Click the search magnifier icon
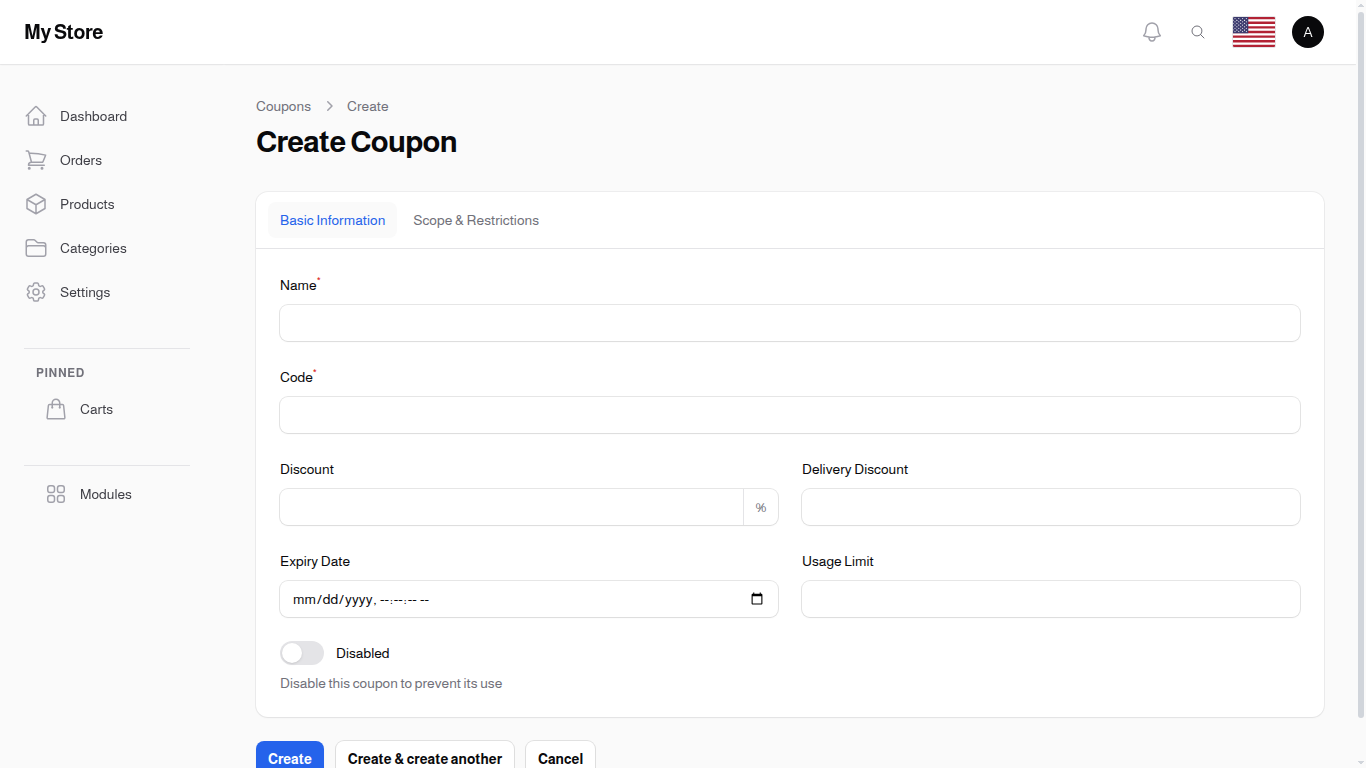 [1198, 31]
